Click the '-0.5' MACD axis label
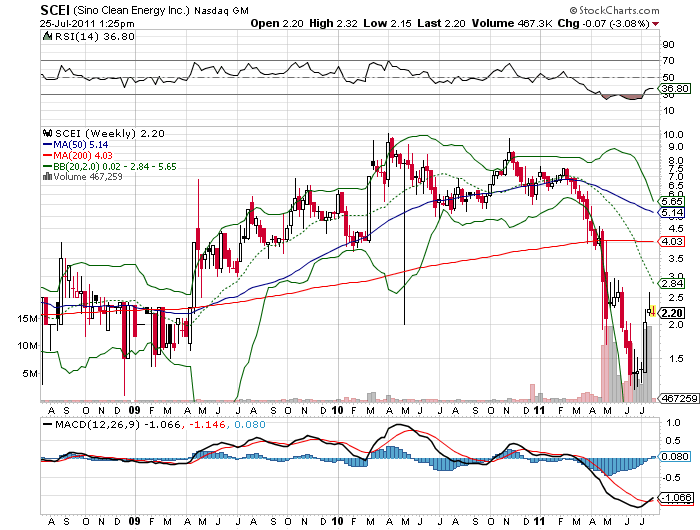 [x=671, y=478]
